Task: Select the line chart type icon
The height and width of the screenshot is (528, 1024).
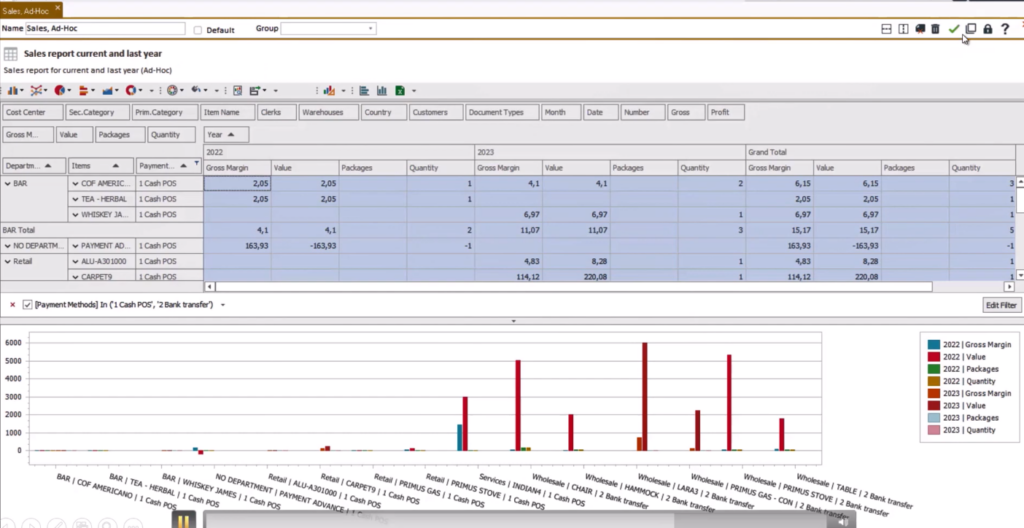Action: click(36, 90)
